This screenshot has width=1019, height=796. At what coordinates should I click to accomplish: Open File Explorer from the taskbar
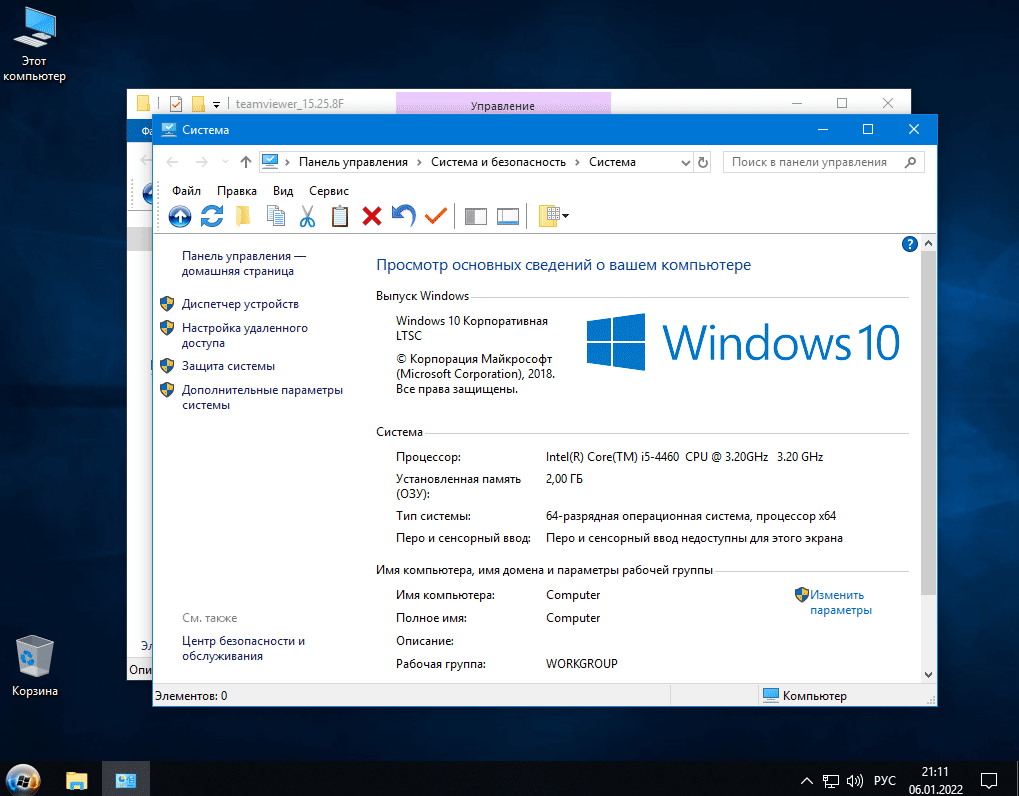(77, 780)
